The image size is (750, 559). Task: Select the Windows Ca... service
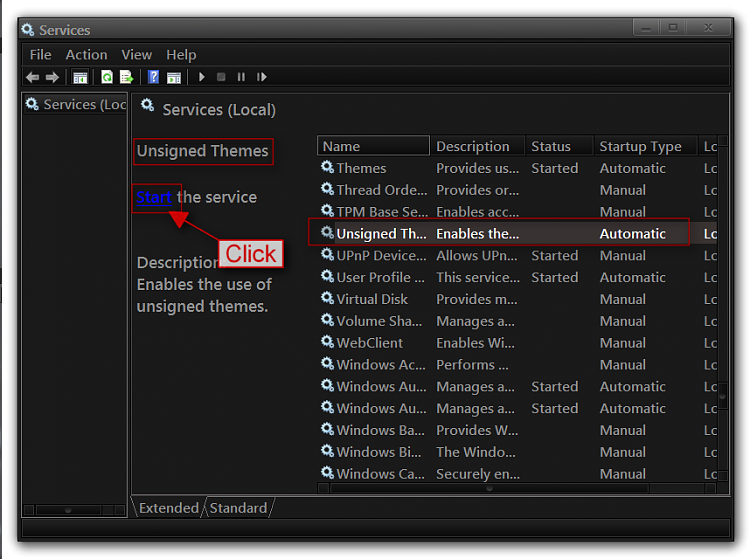click(380, 474)
